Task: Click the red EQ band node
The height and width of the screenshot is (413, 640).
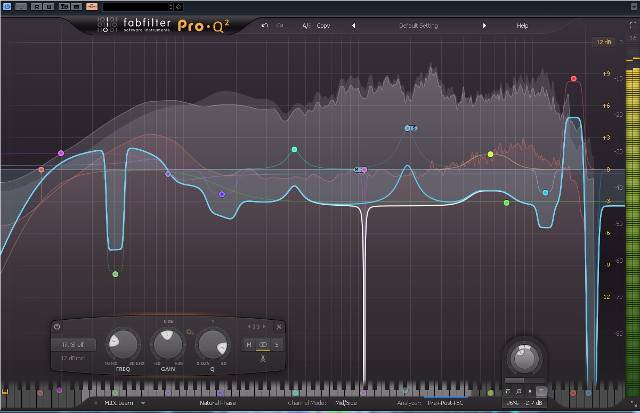Action: point(574,78)
